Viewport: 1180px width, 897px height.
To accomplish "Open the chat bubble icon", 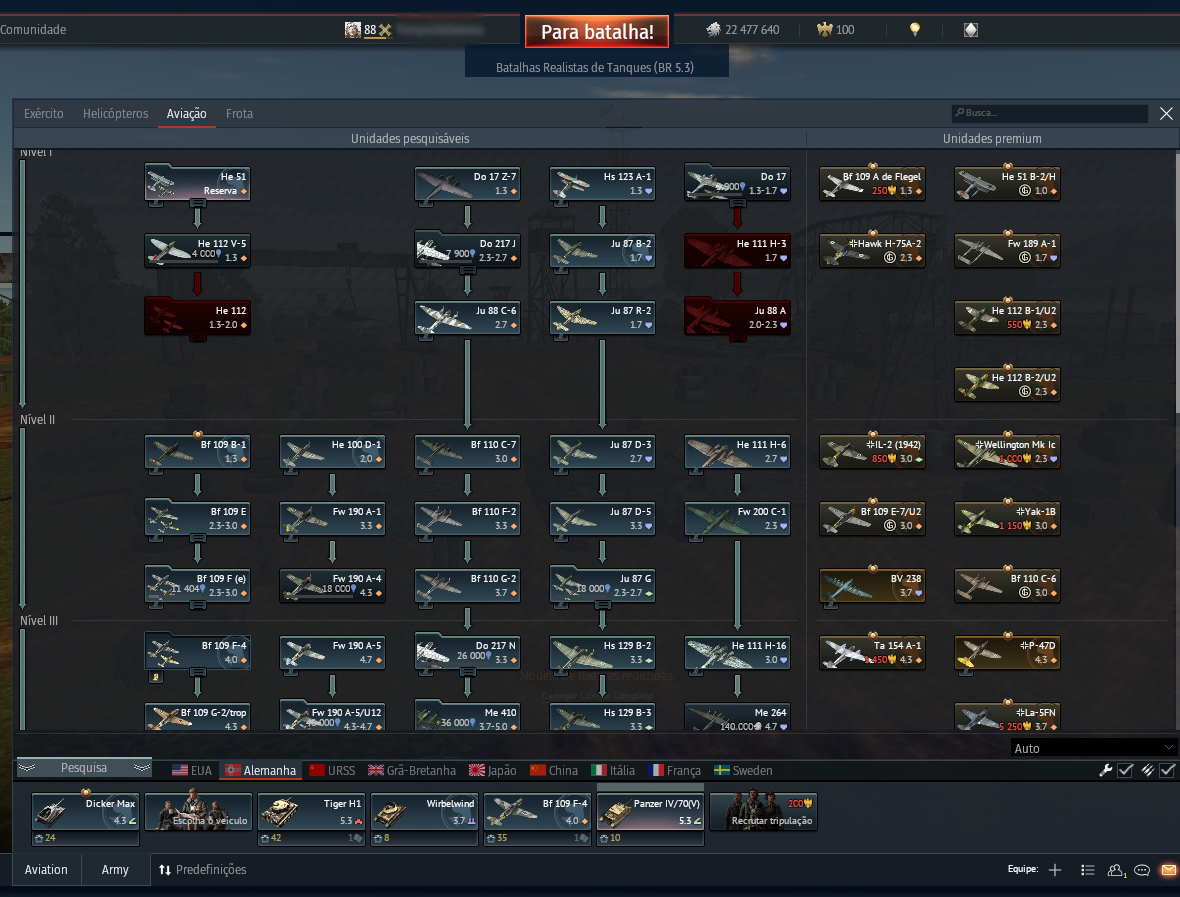I will click(x=1142, y=870).
